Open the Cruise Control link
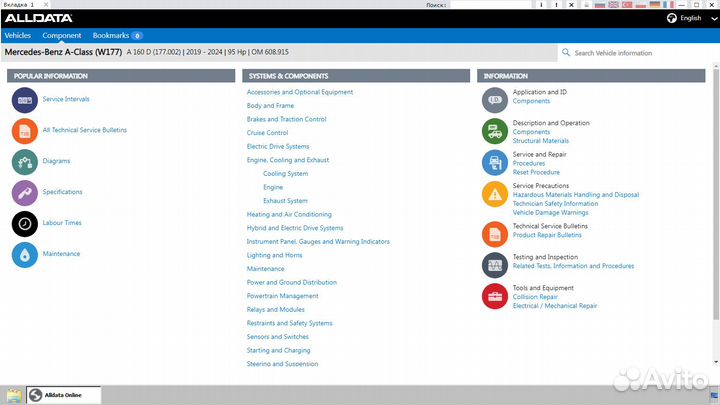 [268, 133]
